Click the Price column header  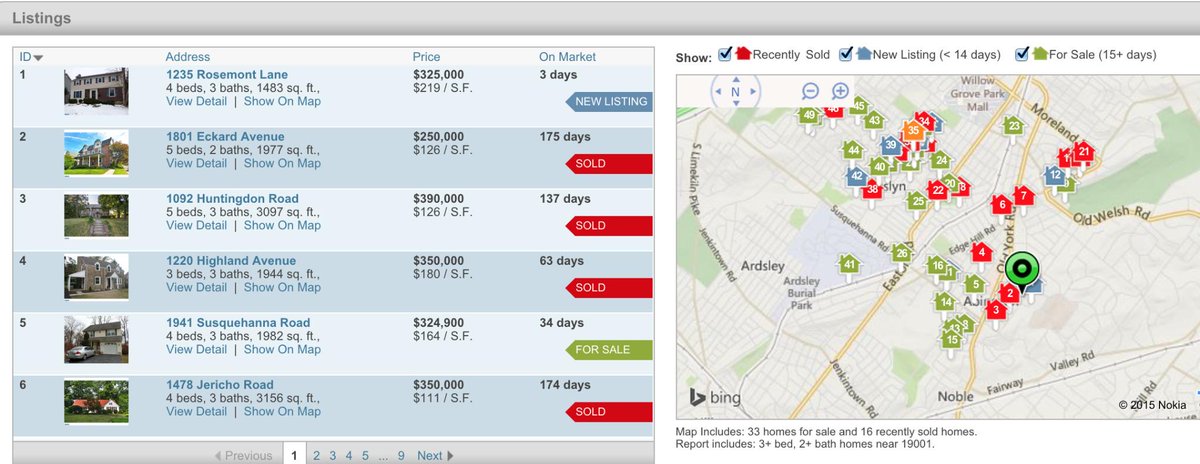pyautogui.click(x=426, y=57)
